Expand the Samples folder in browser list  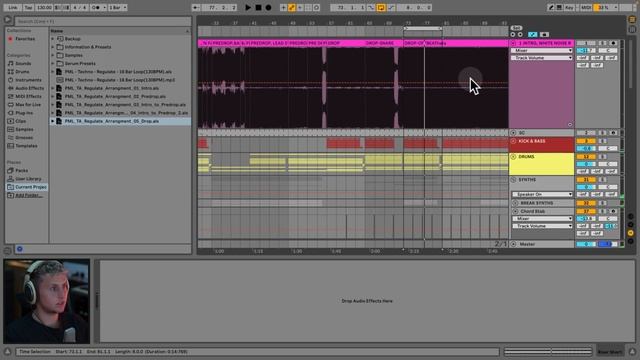click(x=53, y=55)
